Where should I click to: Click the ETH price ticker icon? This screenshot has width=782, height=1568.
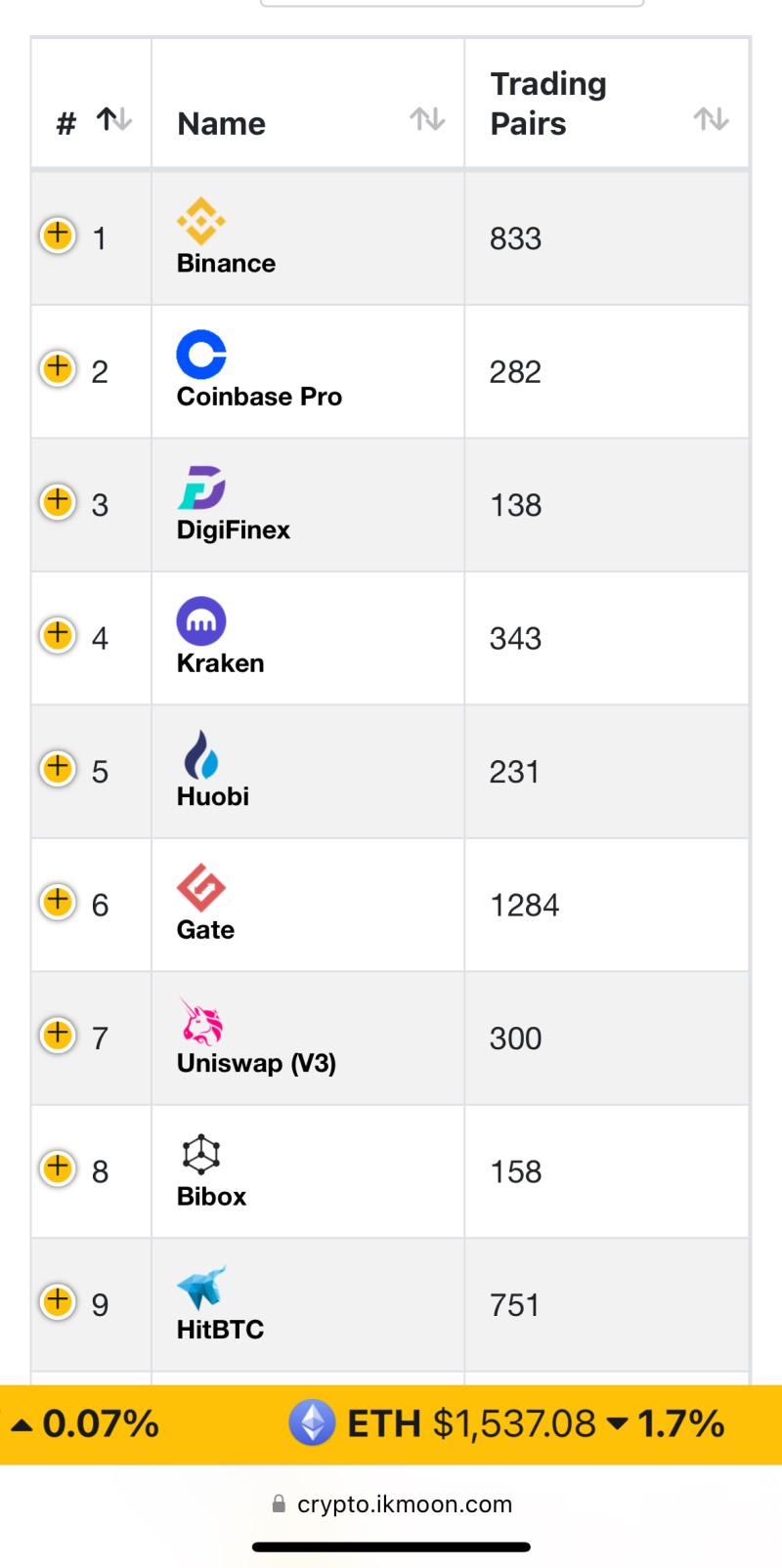[313, 1422]
